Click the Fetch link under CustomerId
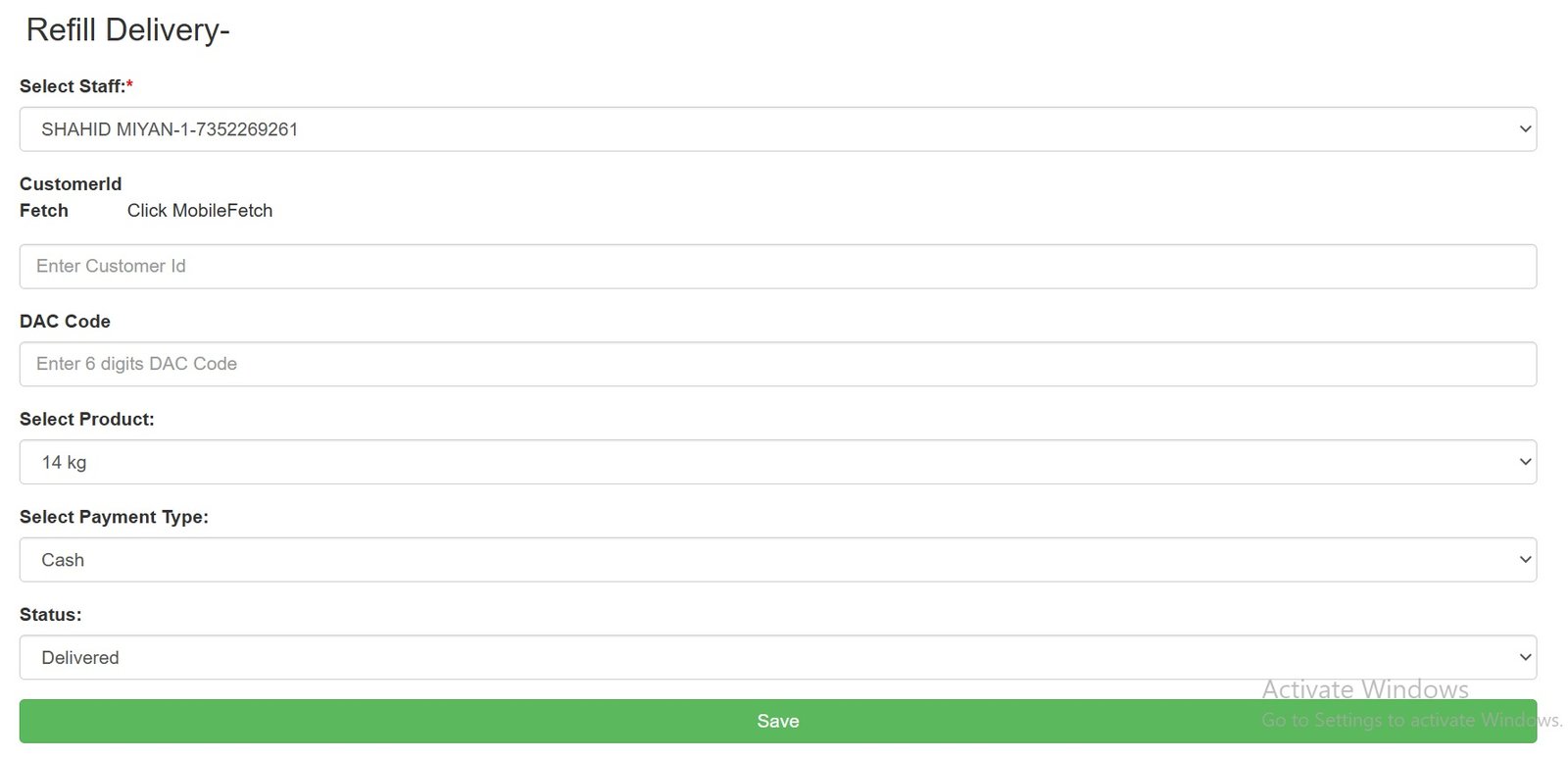This screenshot has width=1568, height=760. (44, 211)
